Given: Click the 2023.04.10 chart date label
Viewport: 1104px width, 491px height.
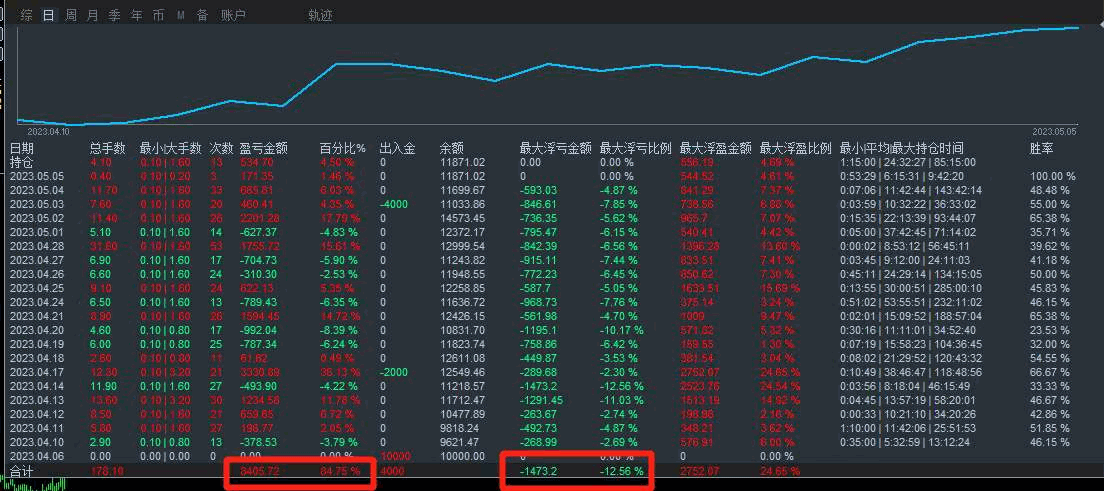Looking at the screenshot, I should (x=48, y=131).
